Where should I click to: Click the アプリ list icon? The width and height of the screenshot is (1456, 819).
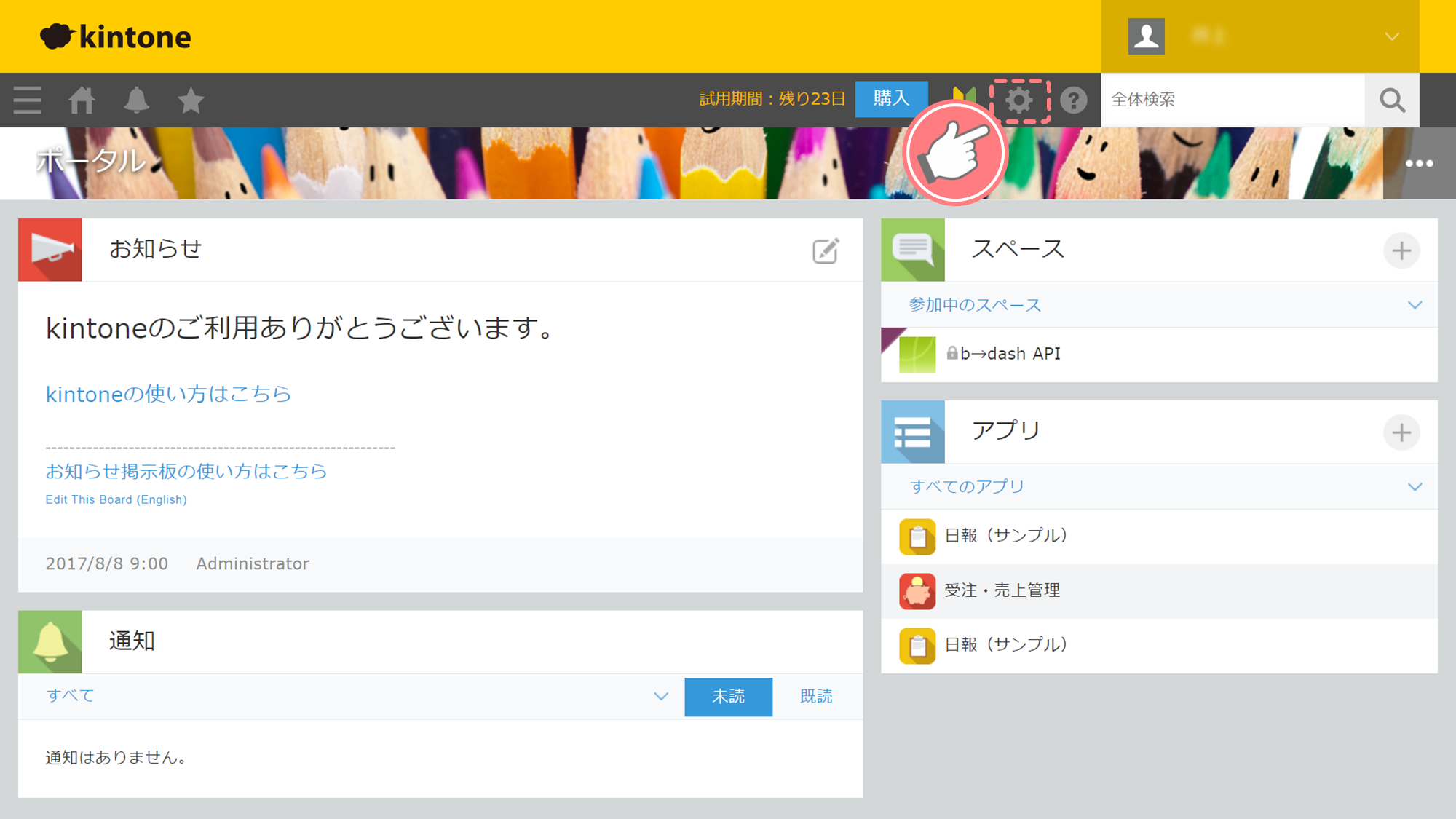[913, 432]
